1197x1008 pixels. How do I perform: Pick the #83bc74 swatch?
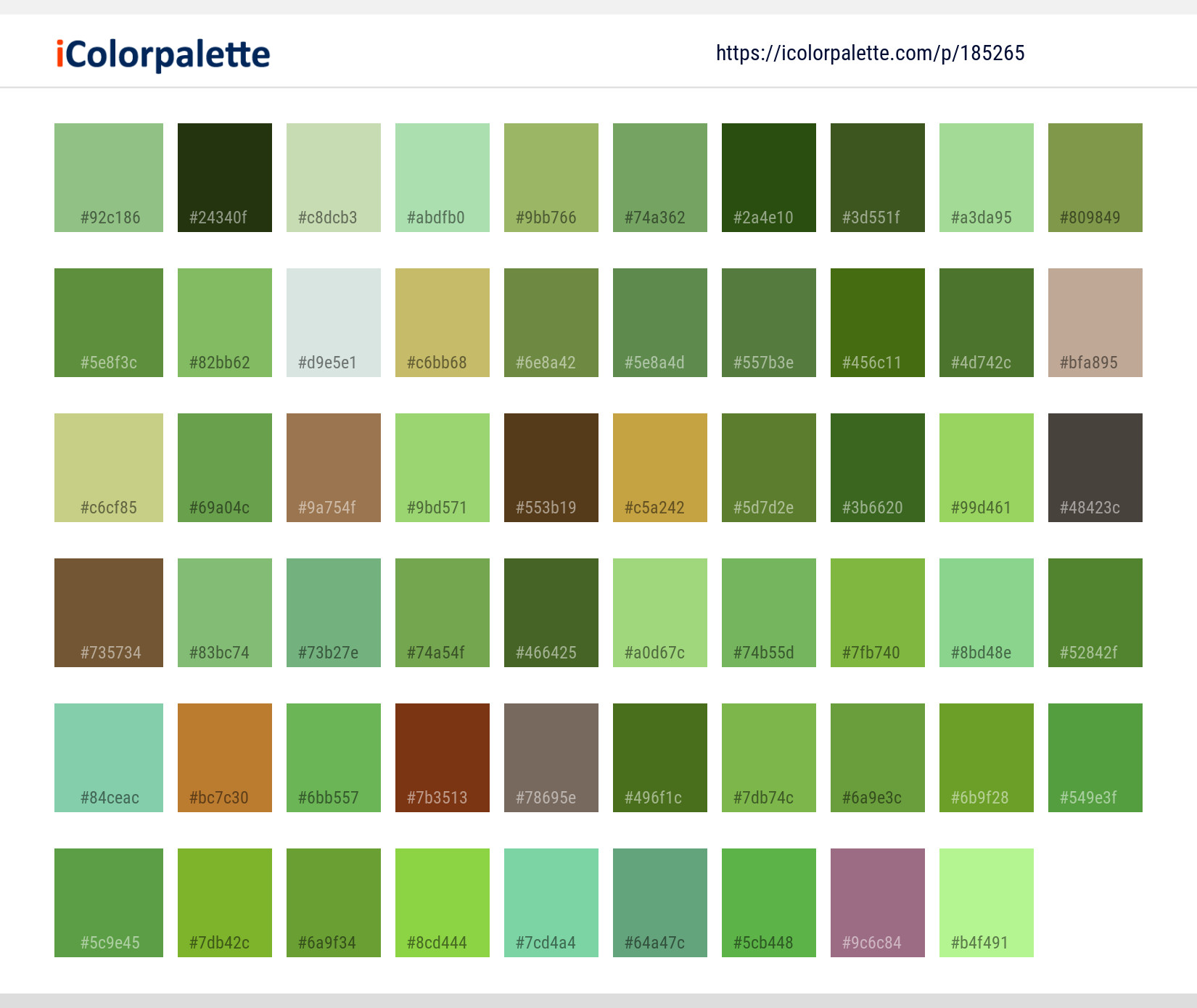225,613
